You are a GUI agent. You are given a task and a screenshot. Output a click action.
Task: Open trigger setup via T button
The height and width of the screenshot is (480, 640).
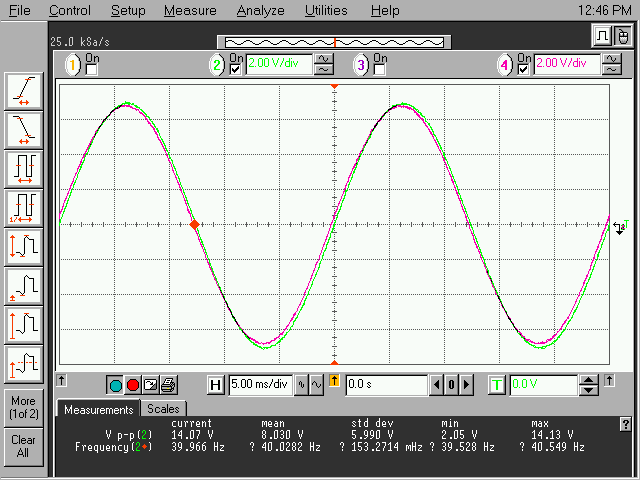click(x=497, y=385)
